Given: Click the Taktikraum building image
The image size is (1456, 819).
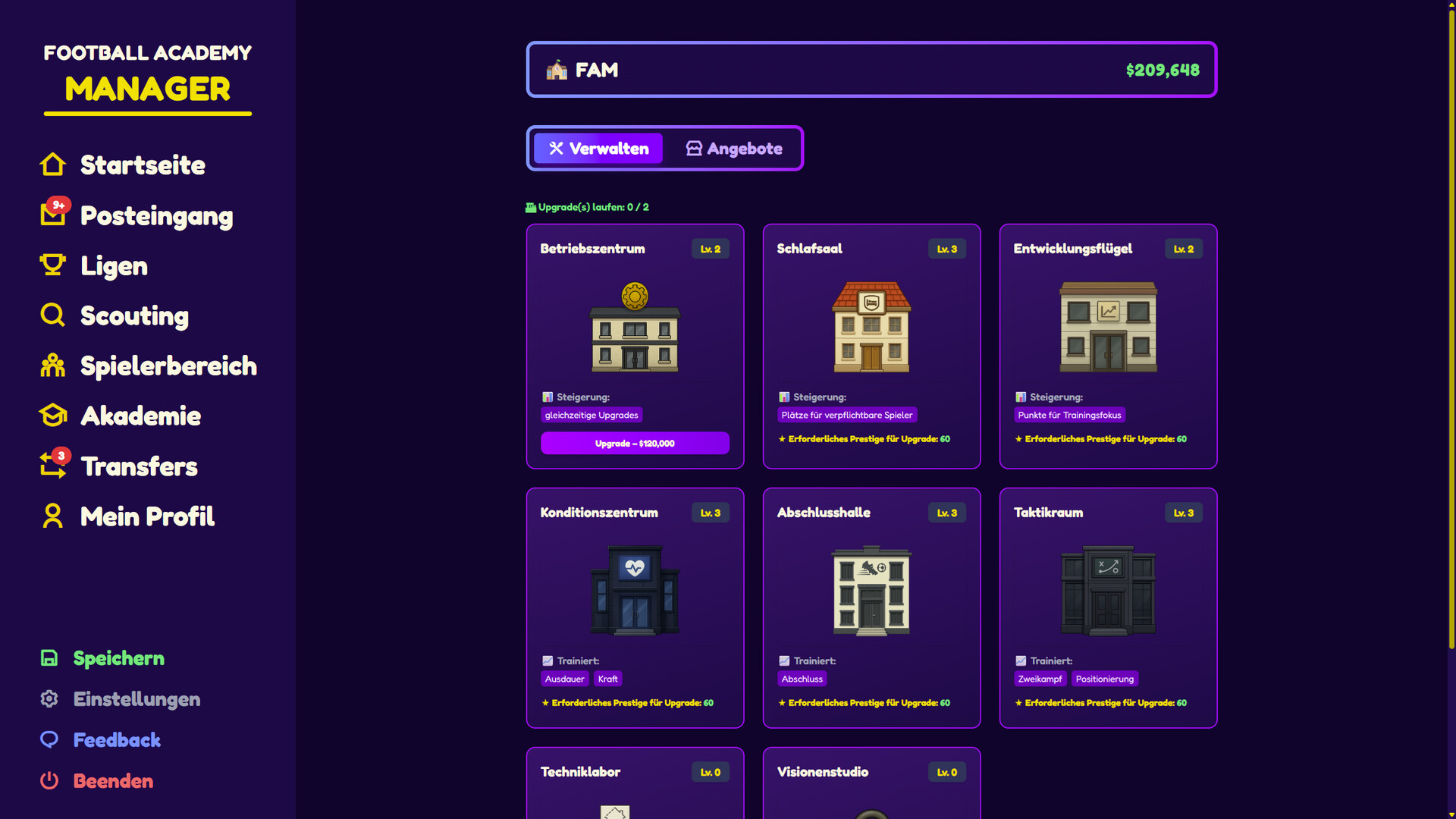Looking at the screenshot, I should [1108, 590].
